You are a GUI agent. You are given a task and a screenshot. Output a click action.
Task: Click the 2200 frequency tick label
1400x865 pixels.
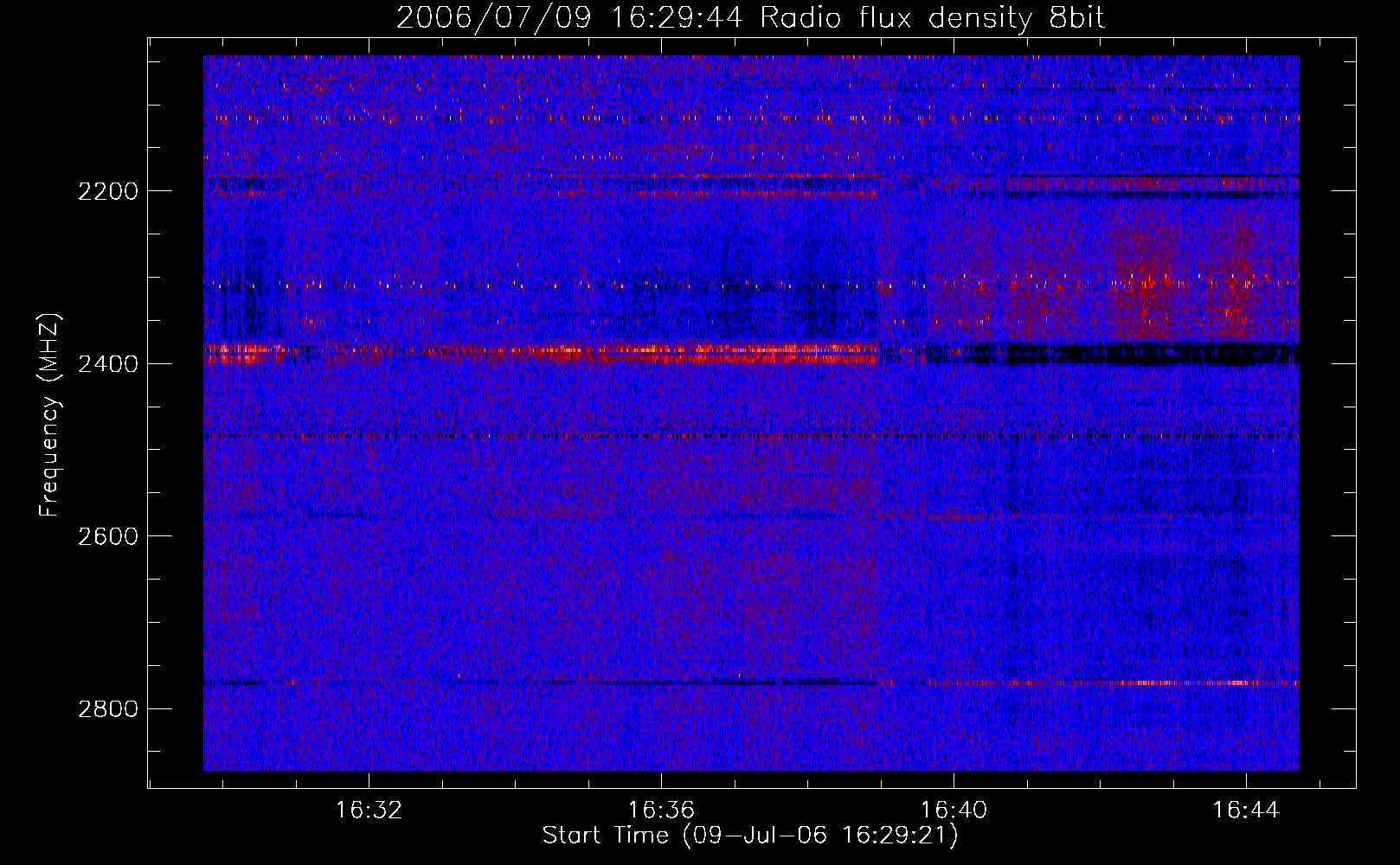[x=108, y=191]
